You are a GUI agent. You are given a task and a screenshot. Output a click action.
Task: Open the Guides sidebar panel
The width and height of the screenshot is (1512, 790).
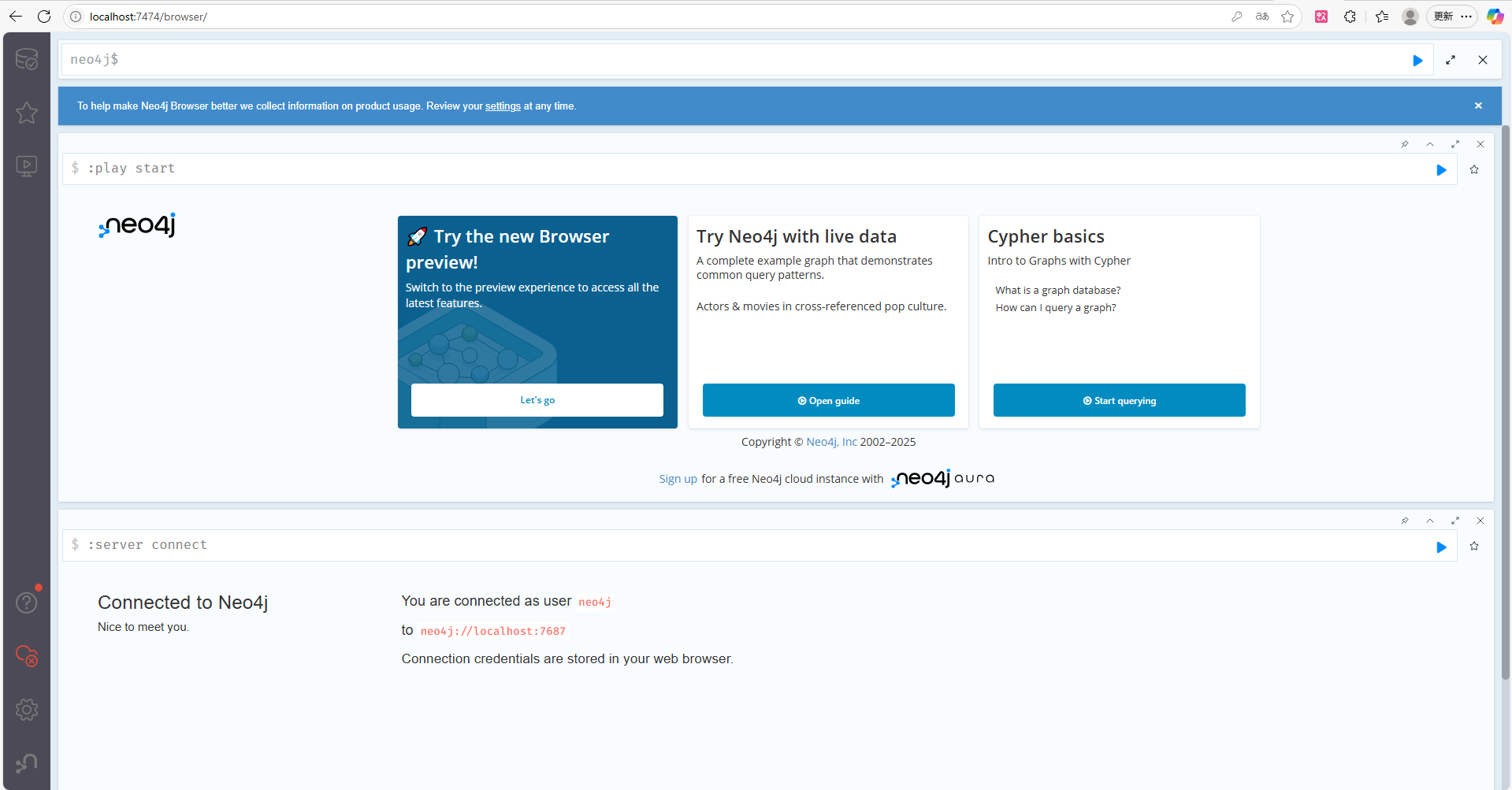pyautogui.click(x=27, y=165)
